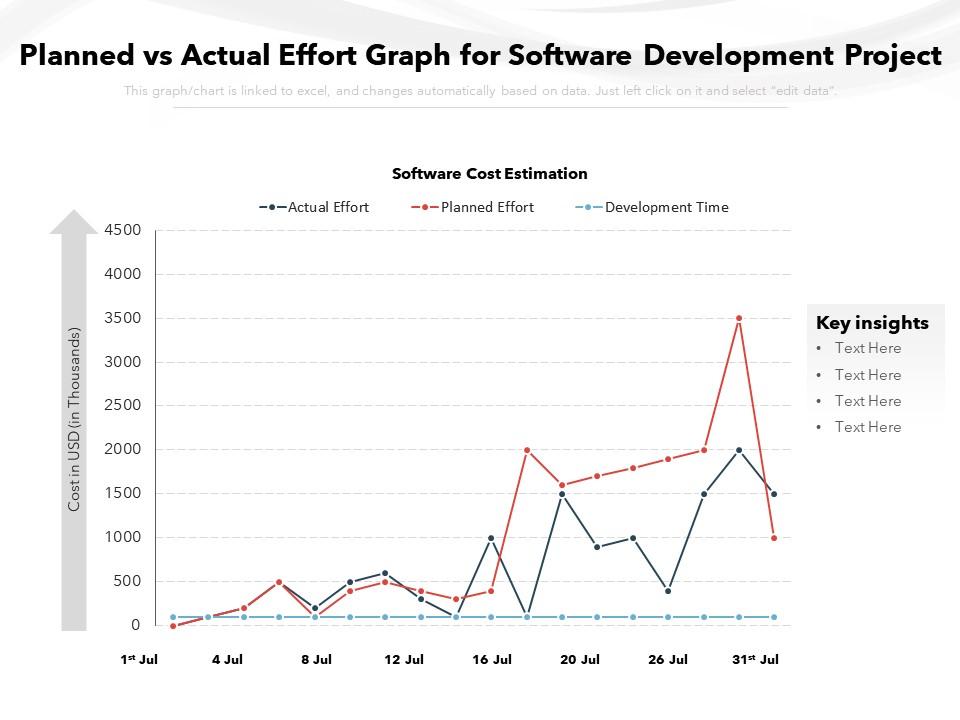Click the light blue Development Time legend marker

pos(589,208)
